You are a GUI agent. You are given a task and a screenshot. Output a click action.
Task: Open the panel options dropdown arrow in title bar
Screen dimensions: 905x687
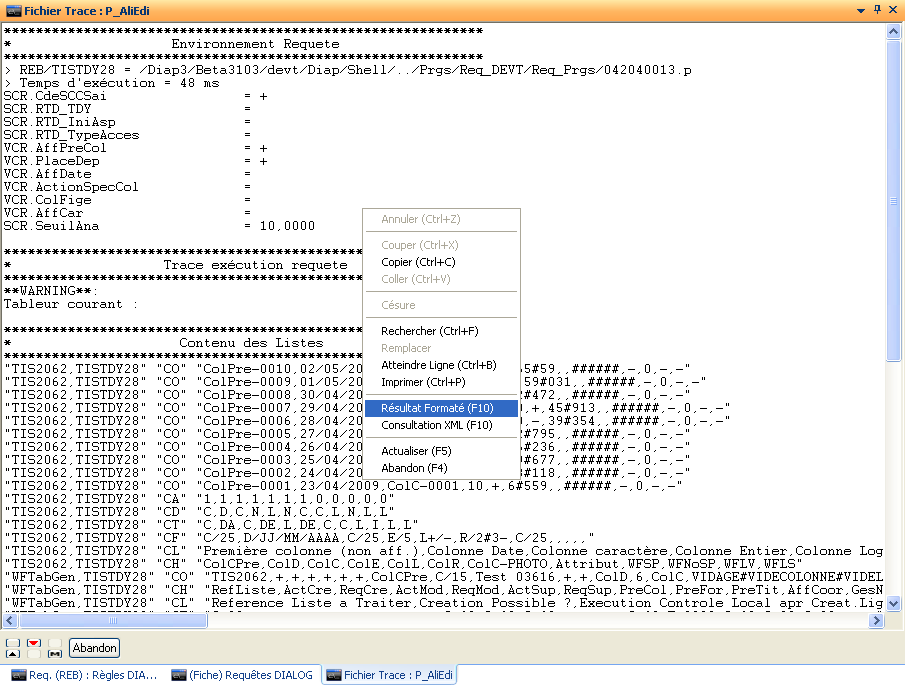(860, 9)
